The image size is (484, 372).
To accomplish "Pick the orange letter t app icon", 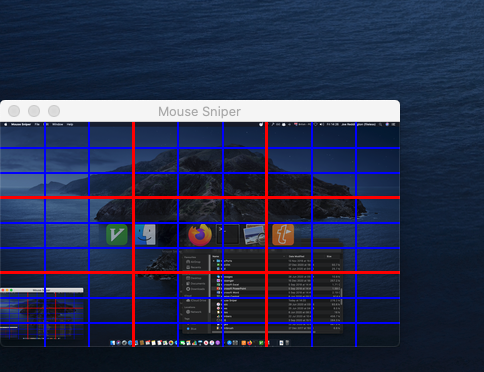I will [x=283, y=235].
